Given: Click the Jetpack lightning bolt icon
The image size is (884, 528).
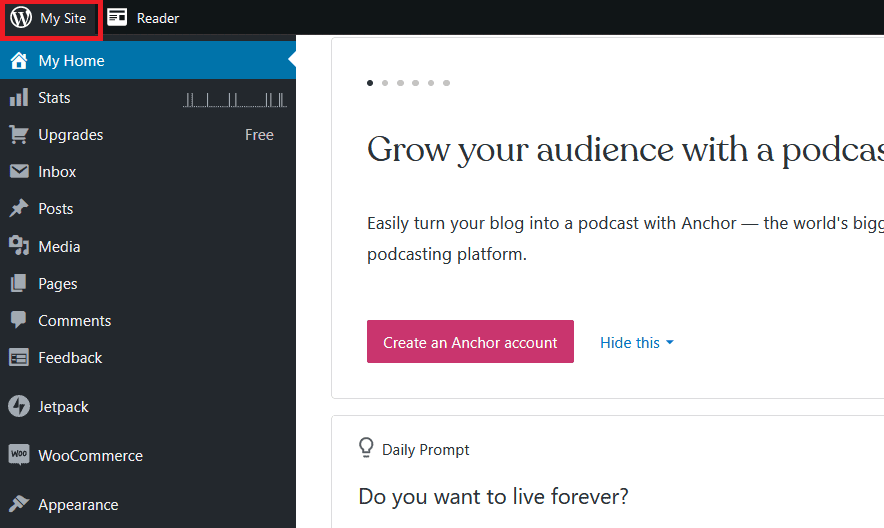Looking at the screenshot, I should (x=19, y=406).
